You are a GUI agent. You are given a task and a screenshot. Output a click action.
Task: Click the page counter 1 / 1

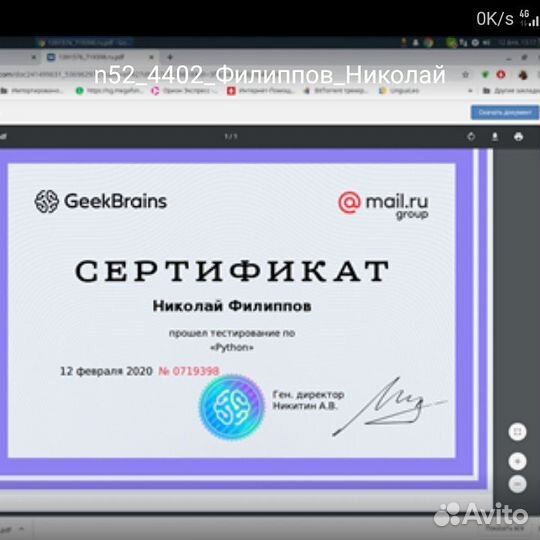[231, 136]
